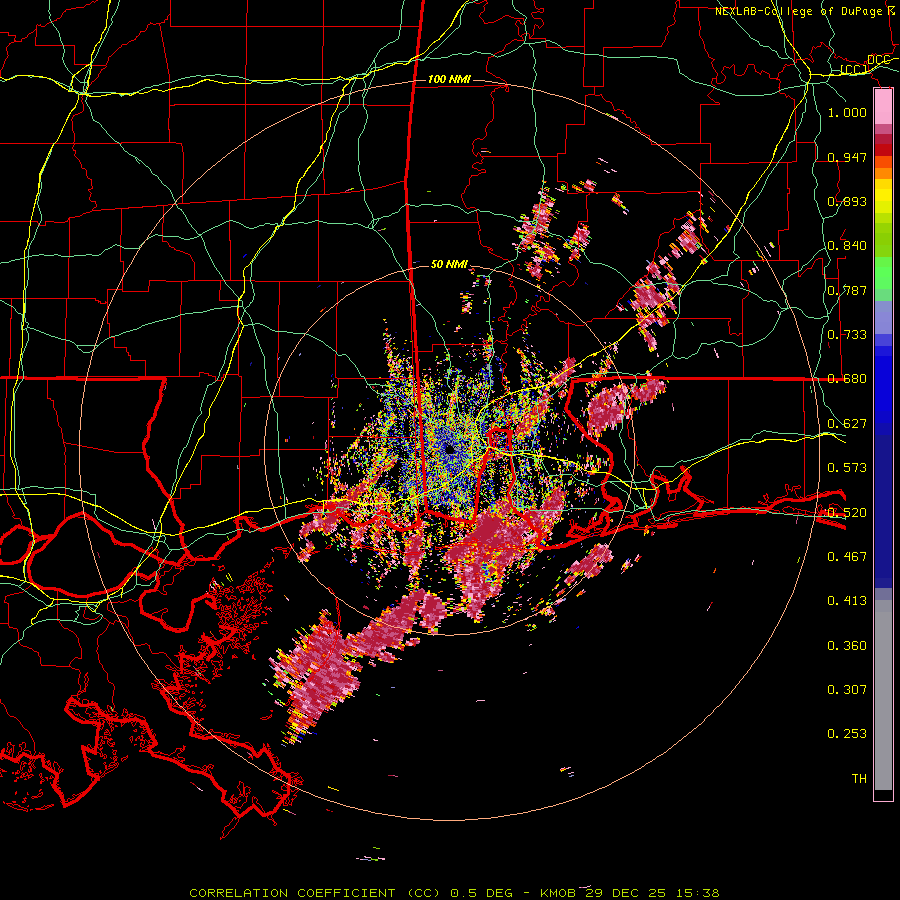Screen dimensions: 900x900
Task: Click the 0.253 legend value
Action: (x=847, y=734)
